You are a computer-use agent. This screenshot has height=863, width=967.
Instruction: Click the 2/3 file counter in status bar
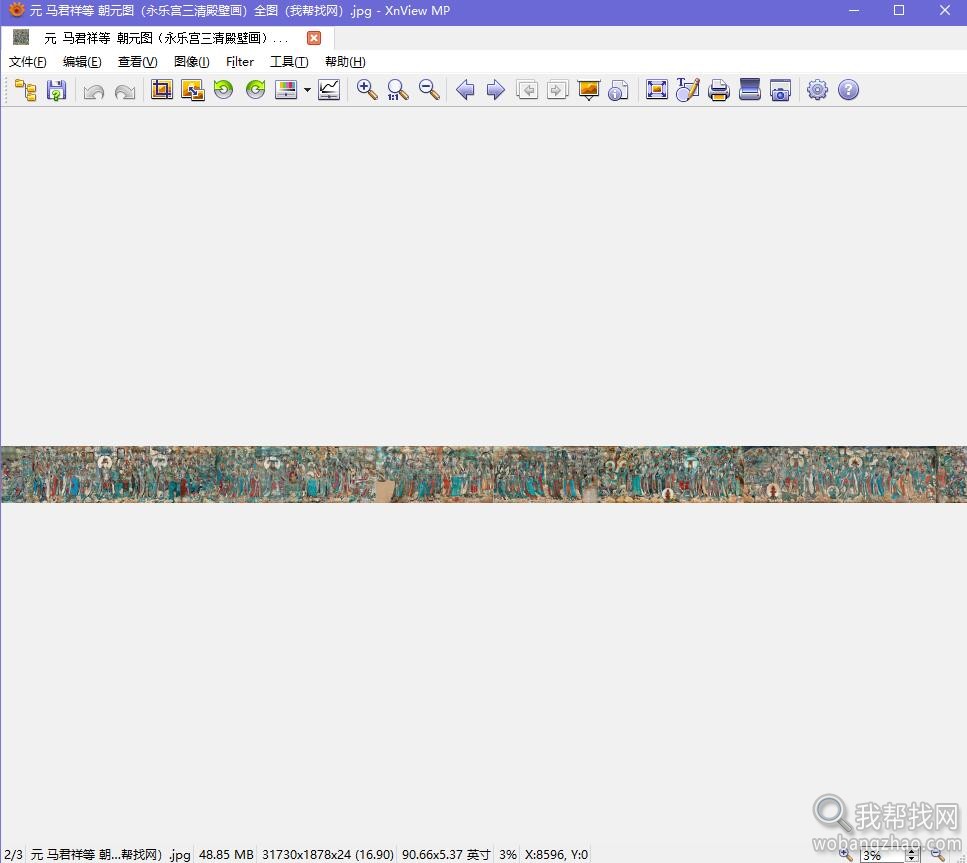pyautogui.click(x=14, y=854)
